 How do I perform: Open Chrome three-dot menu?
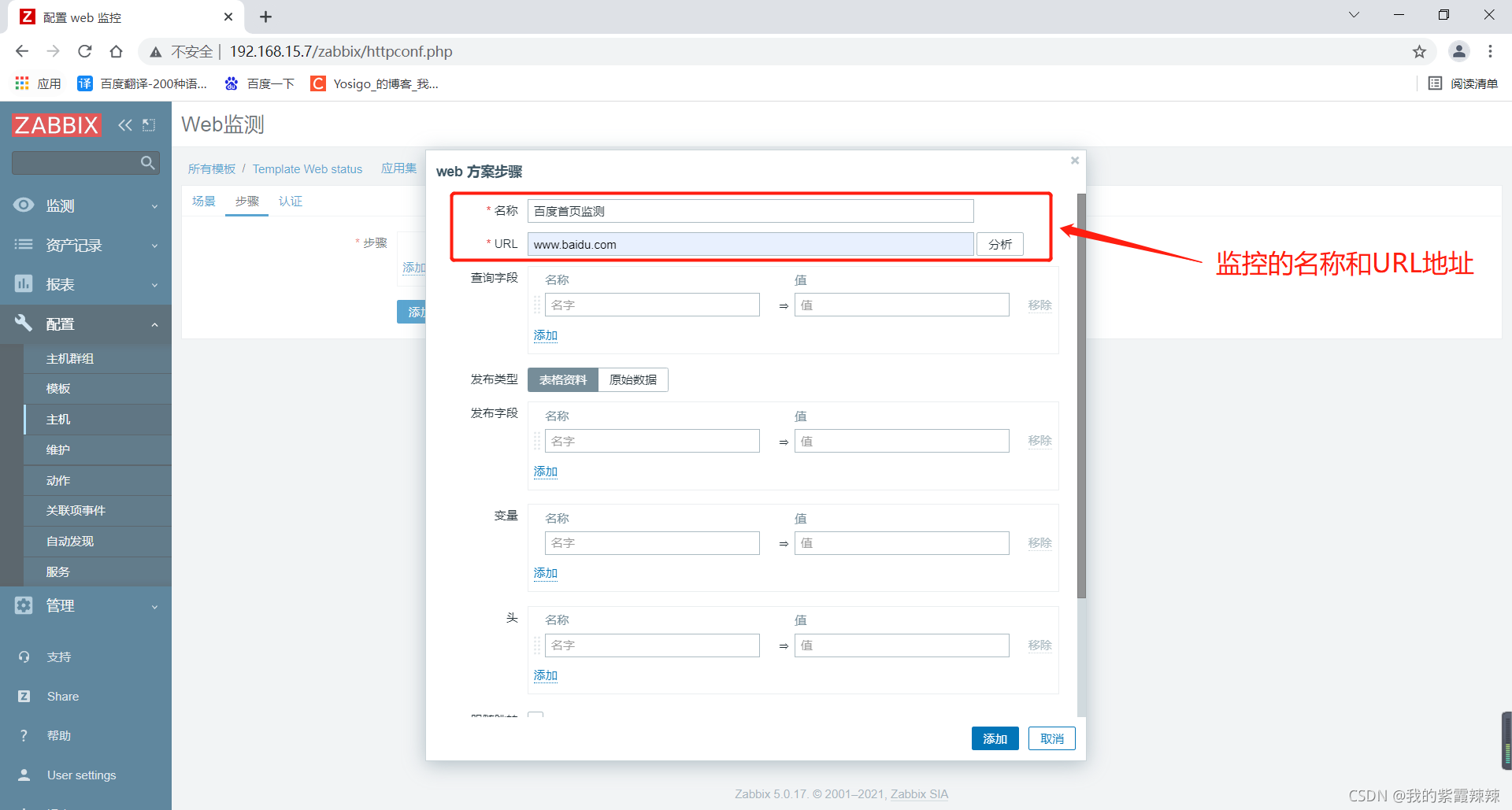pyautogui.click(x=1490, y=51)
